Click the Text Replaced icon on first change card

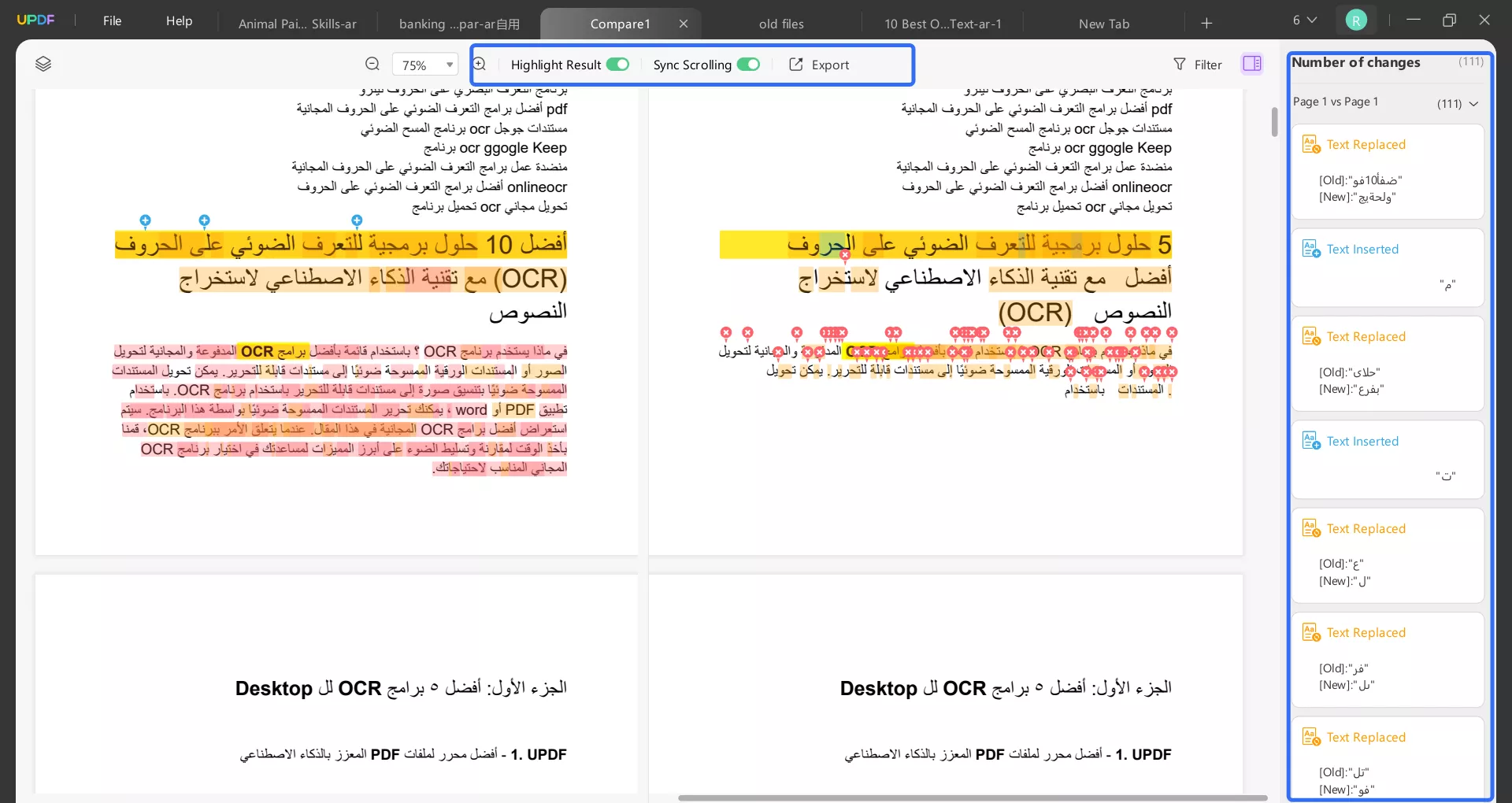[1310, 143]
